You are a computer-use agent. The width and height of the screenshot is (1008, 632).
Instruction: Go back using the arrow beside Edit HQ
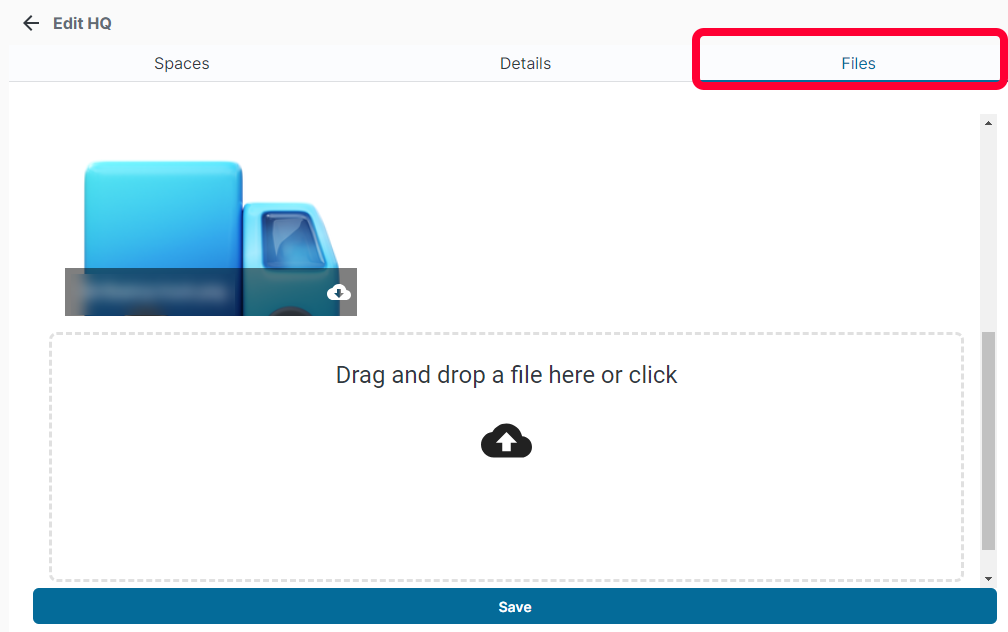(31, 24)
